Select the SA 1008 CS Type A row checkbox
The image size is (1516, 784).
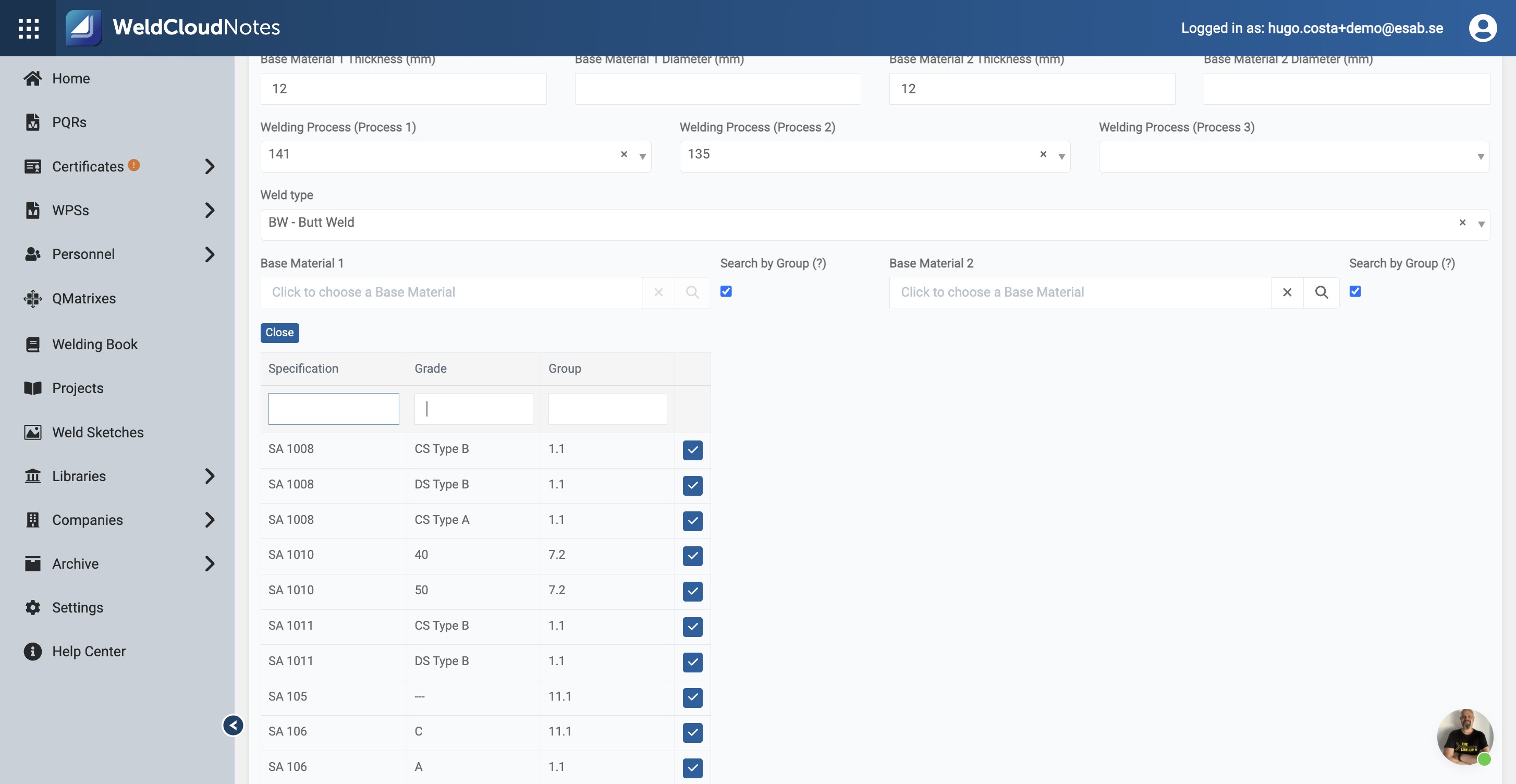point(693,521)
